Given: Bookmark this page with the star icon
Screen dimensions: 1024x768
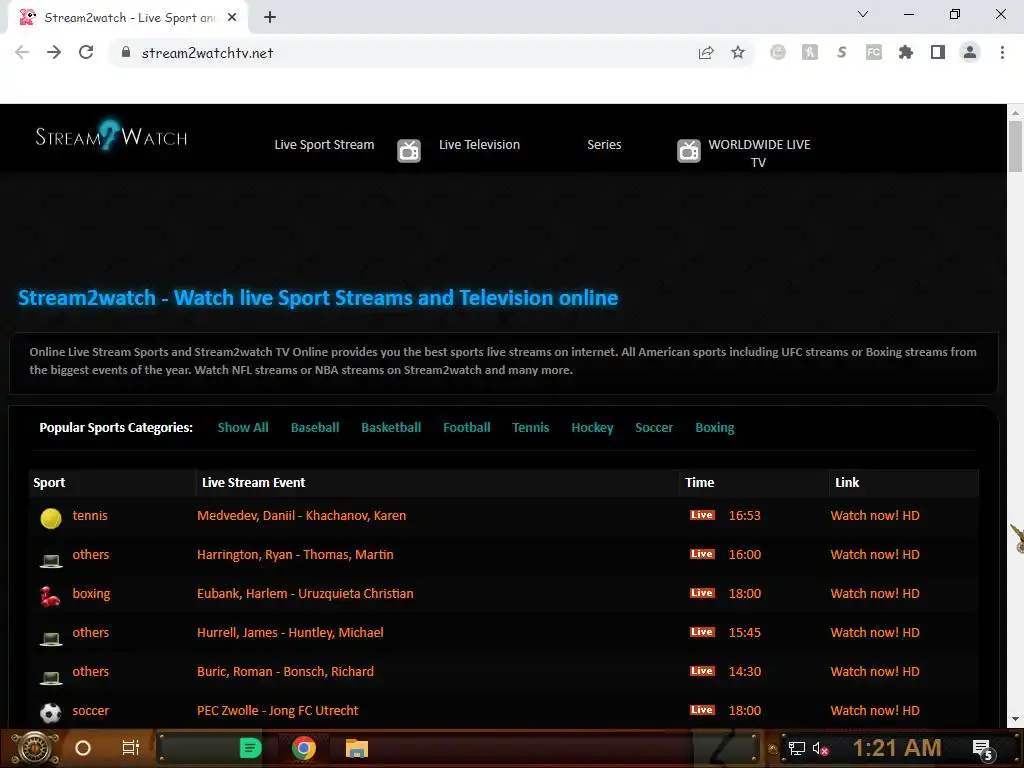Looking at the screenshot, I should click(x=738, y=52).
